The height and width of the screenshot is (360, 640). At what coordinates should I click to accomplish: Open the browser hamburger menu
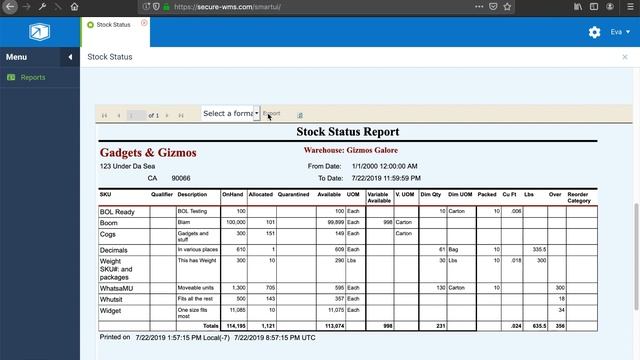point(630,7)
